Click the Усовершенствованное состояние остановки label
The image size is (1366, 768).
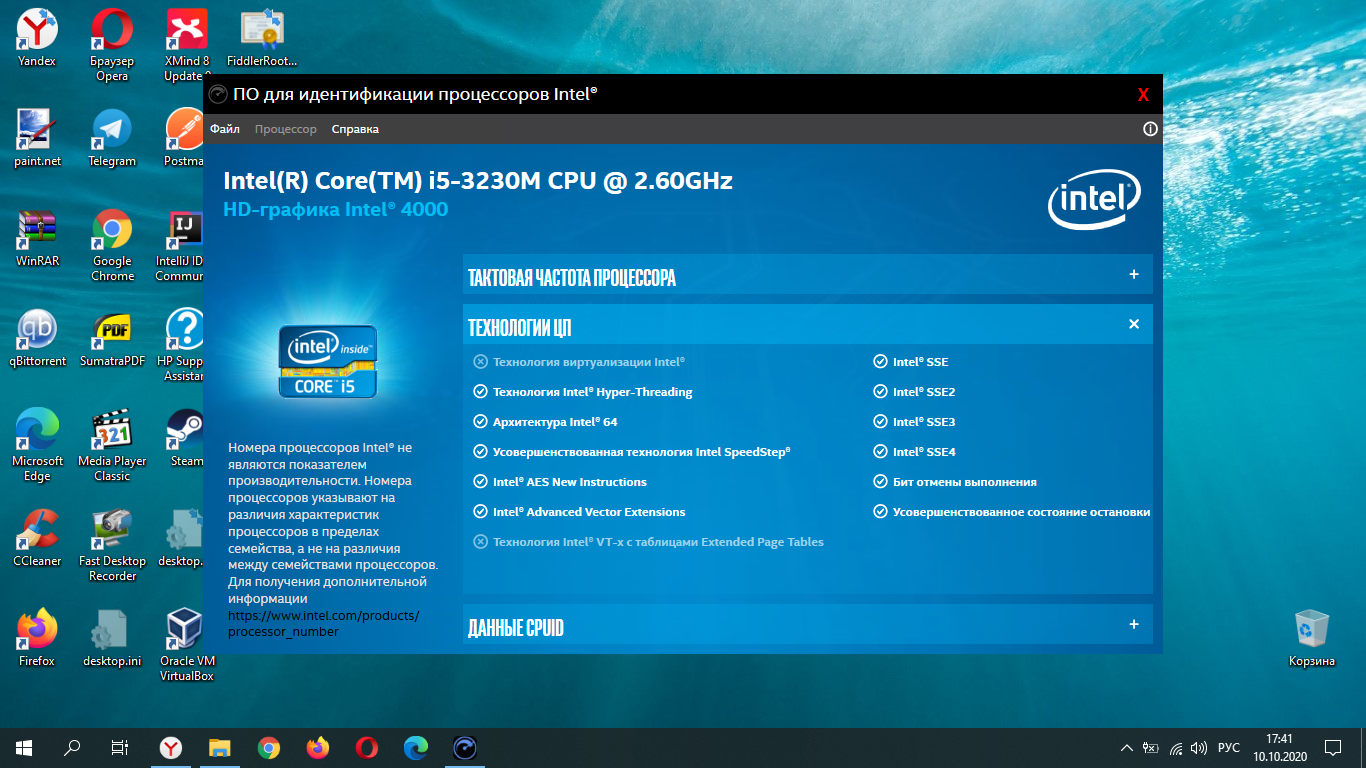[1021, 512]
